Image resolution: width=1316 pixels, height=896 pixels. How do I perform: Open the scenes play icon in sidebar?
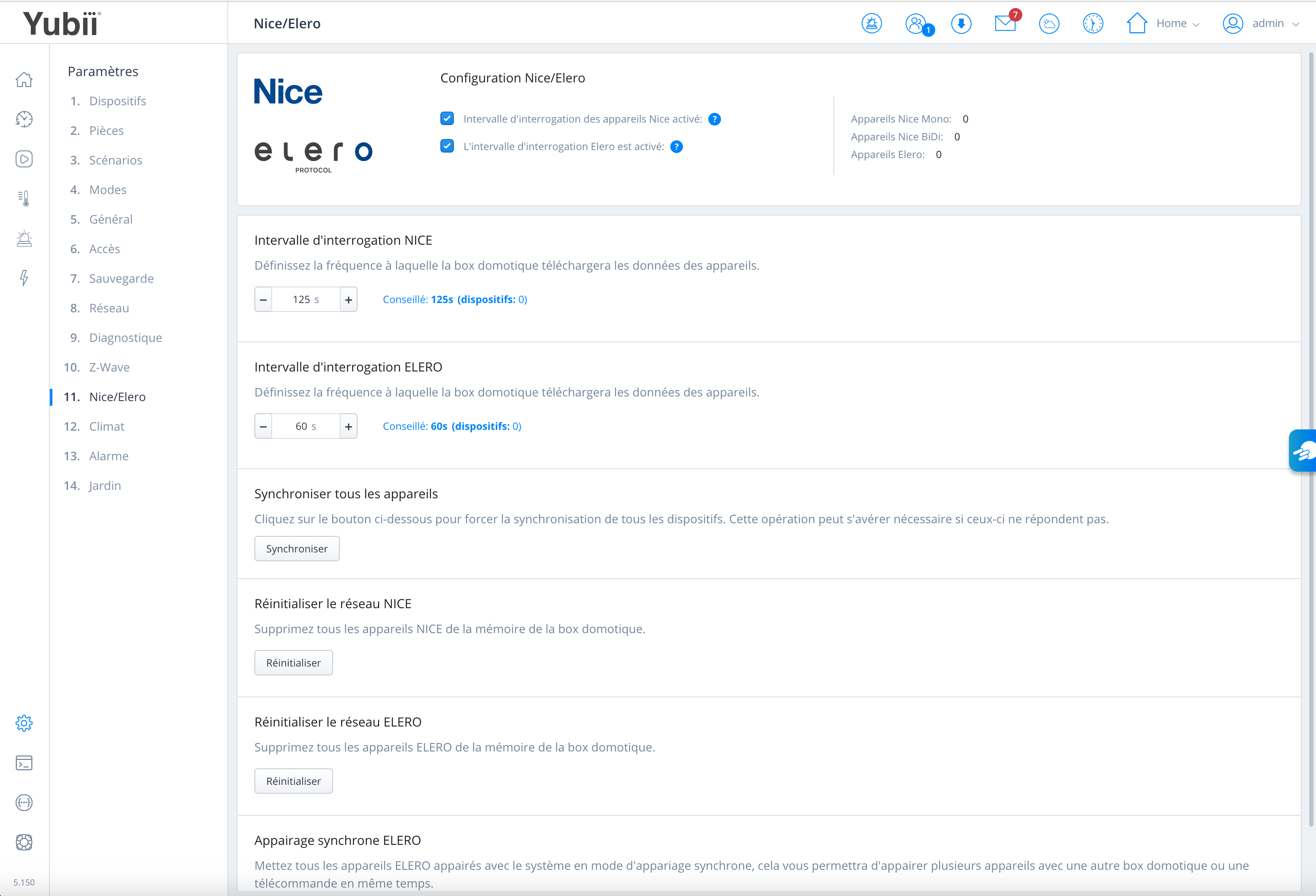click(x=24, y=158)
